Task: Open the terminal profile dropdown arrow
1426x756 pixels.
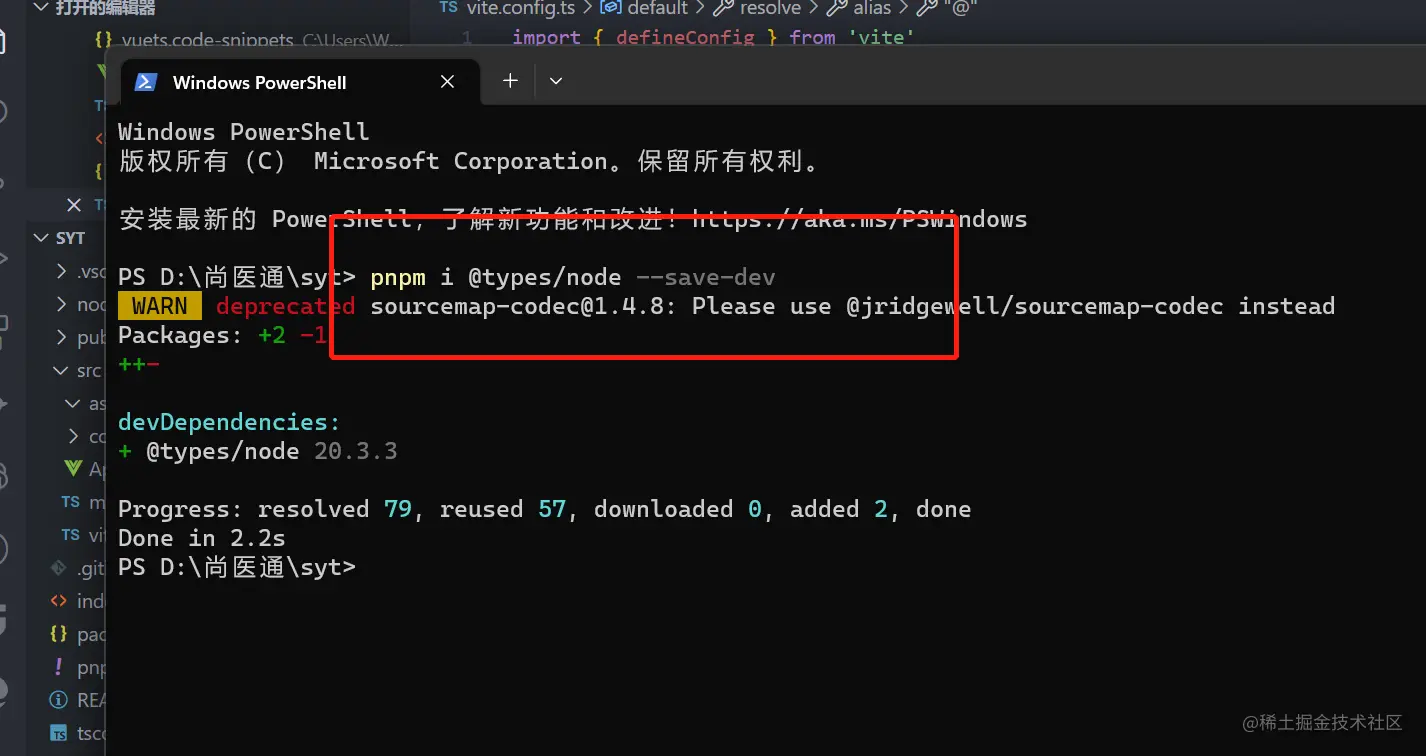Action: tap(556, 81)
